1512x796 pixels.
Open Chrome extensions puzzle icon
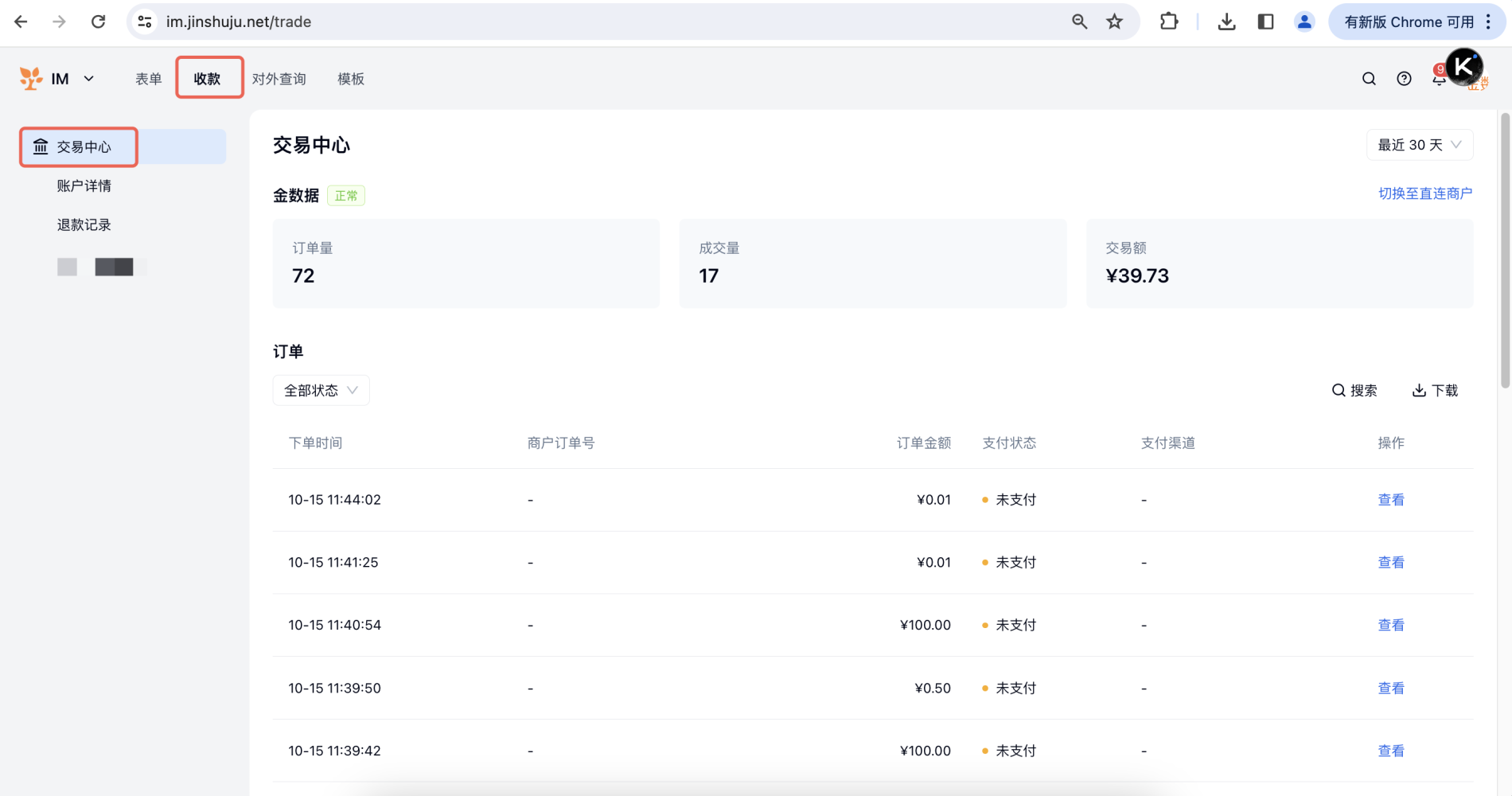(1168, 21)
